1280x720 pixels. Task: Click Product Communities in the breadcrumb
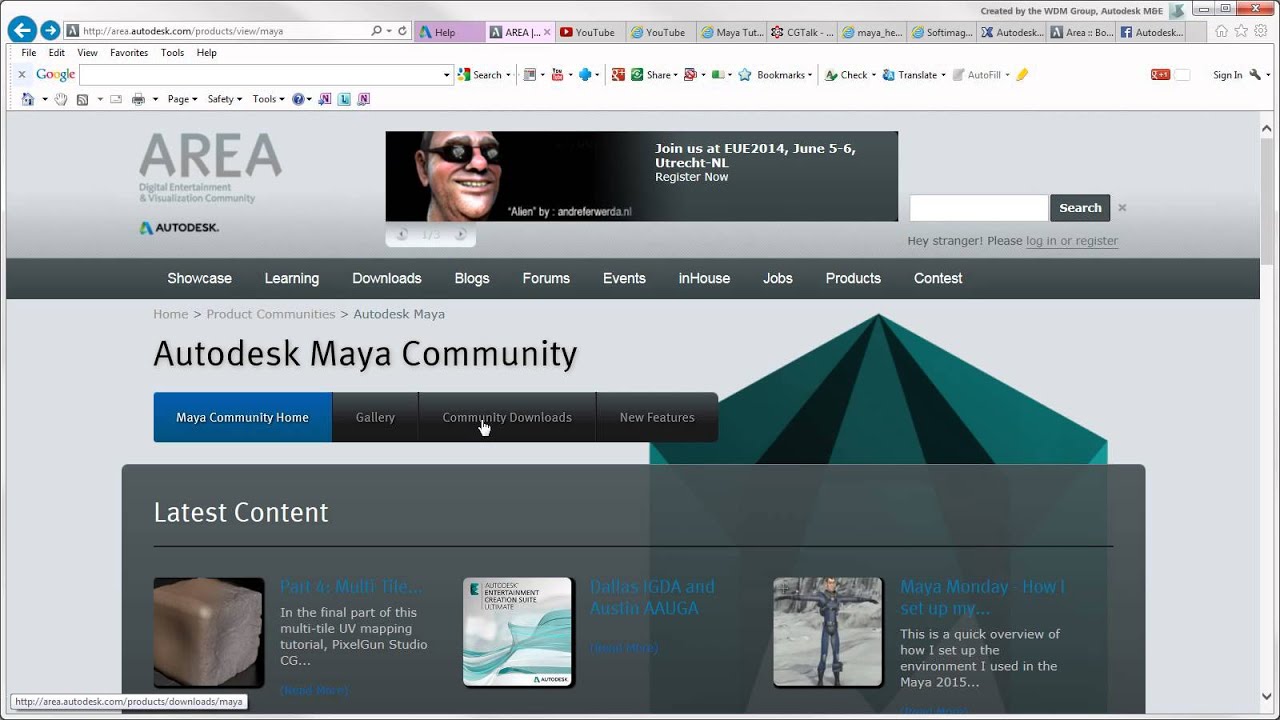(x=271, y=314)
